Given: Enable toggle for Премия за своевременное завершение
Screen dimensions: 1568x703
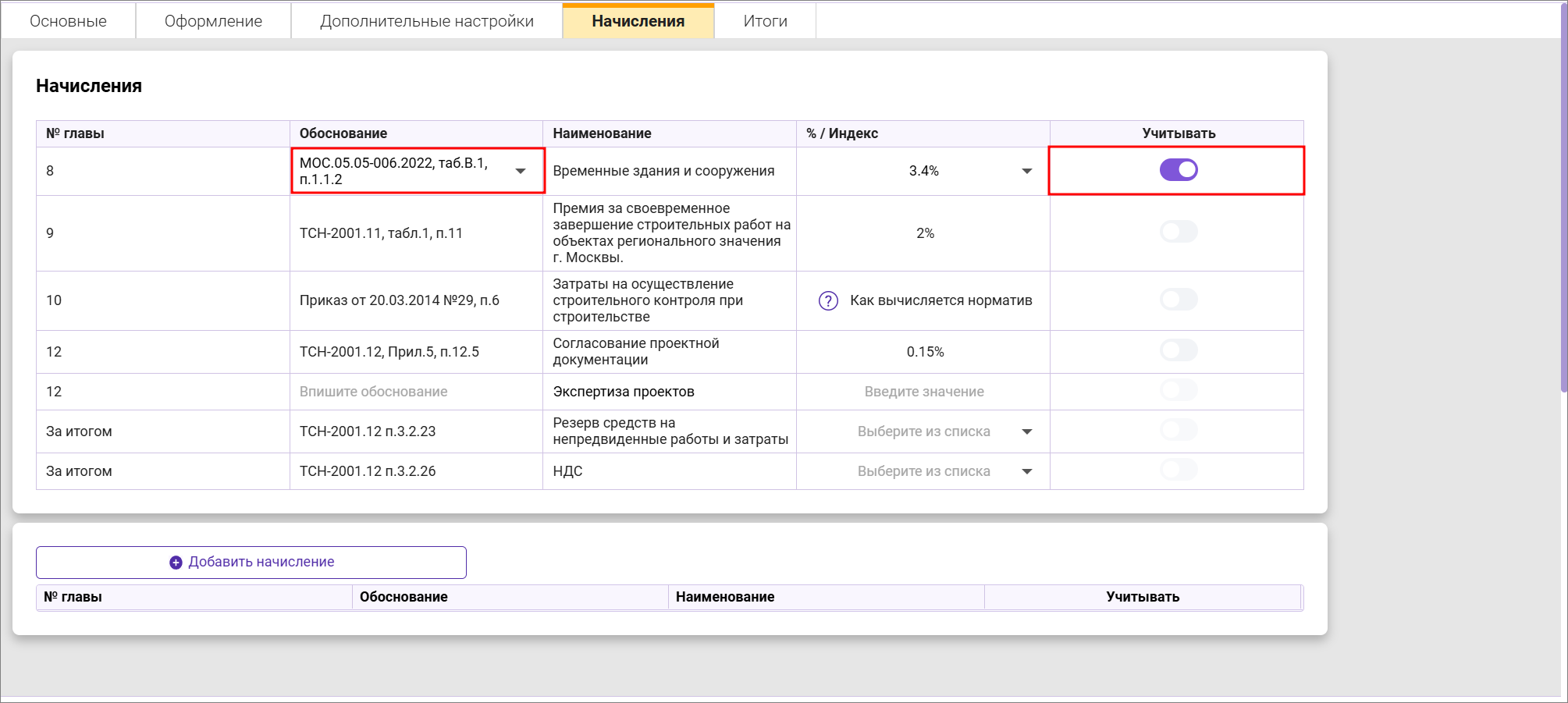Looking at the screenshot, I should click(x=1178, y=232).
